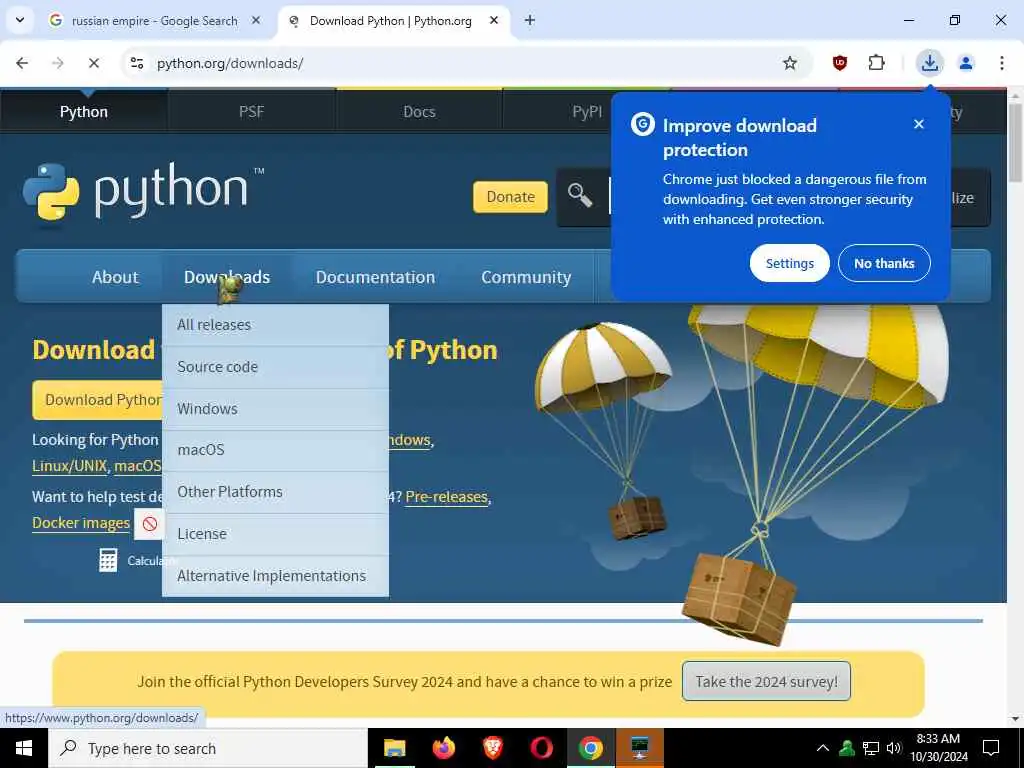Click the No thanks button
This screenshot has height=768, width=1024.
pos(884,263)
